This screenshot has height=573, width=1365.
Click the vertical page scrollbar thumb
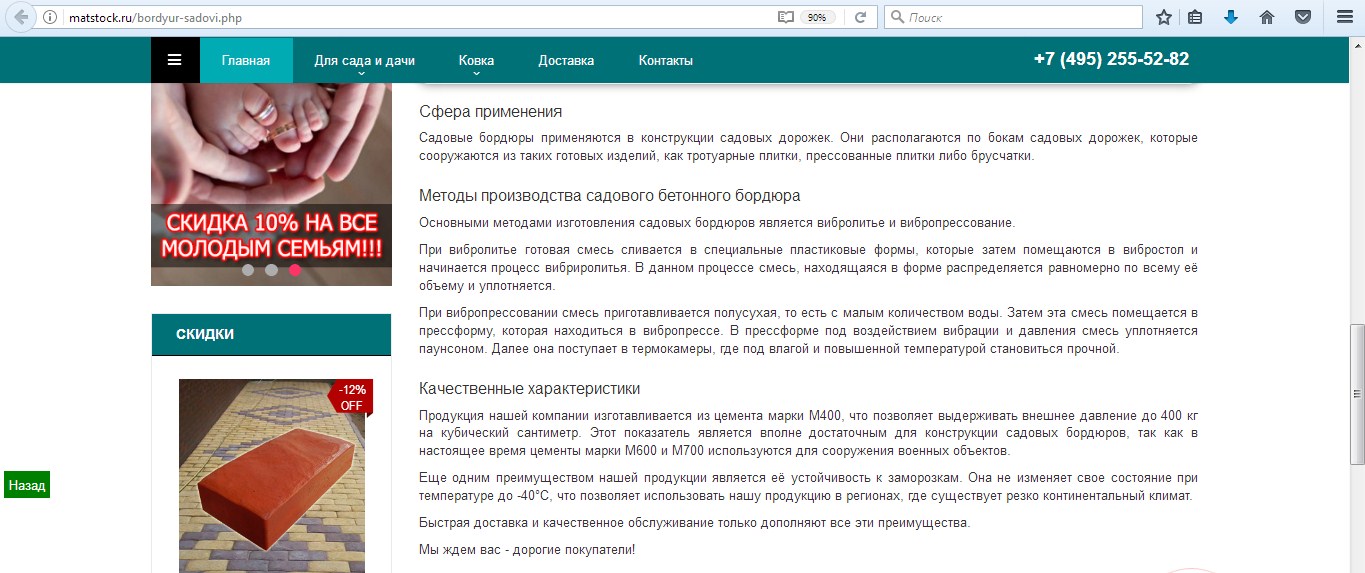(x=1357, y=394)
